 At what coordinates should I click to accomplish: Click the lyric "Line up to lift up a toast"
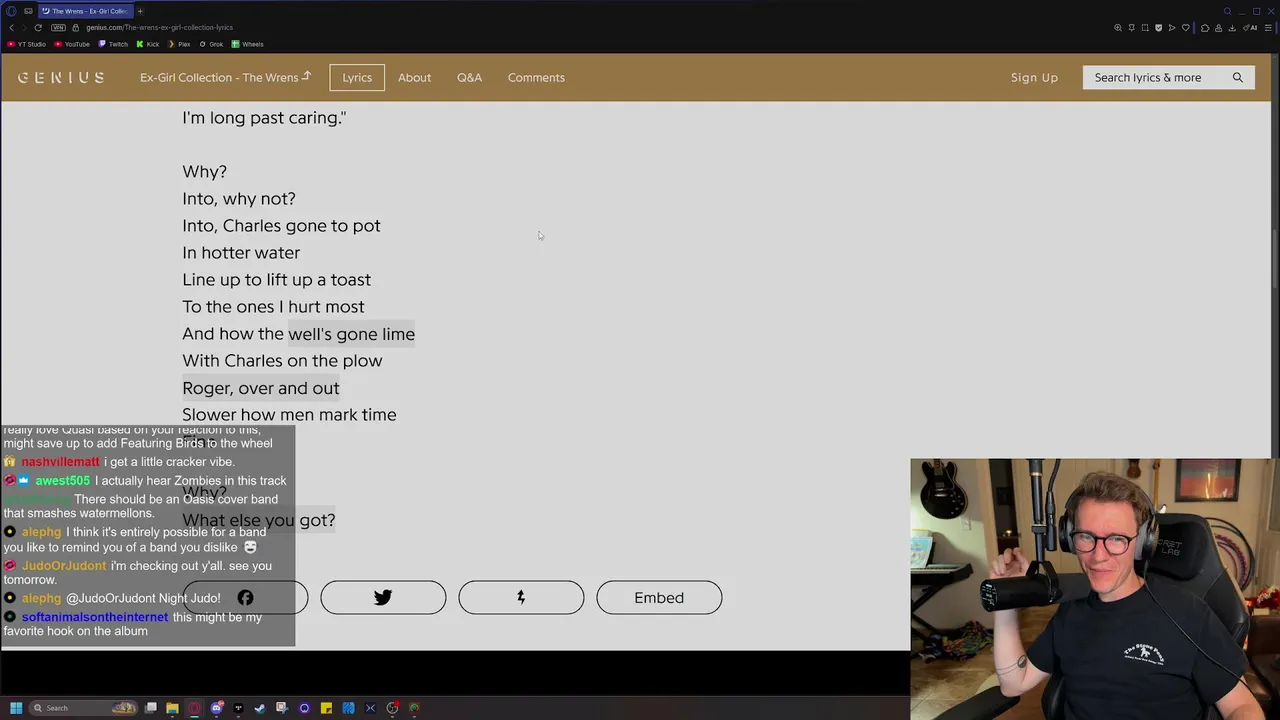[276, 280]
